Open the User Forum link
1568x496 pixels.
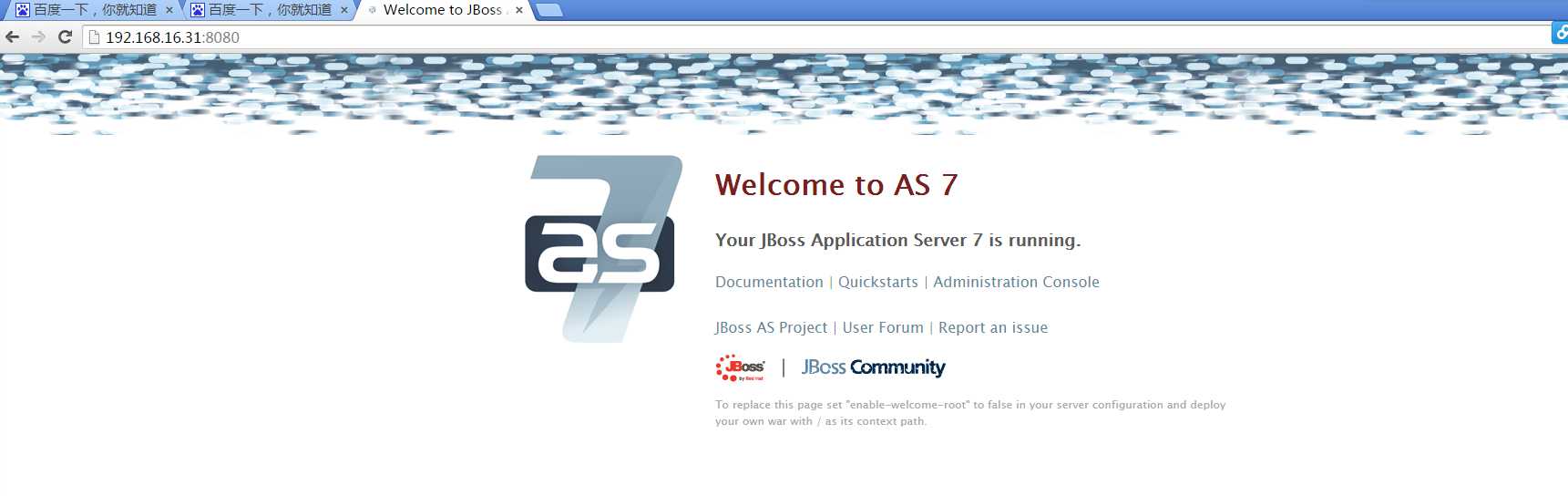click(x=883, y=327)
